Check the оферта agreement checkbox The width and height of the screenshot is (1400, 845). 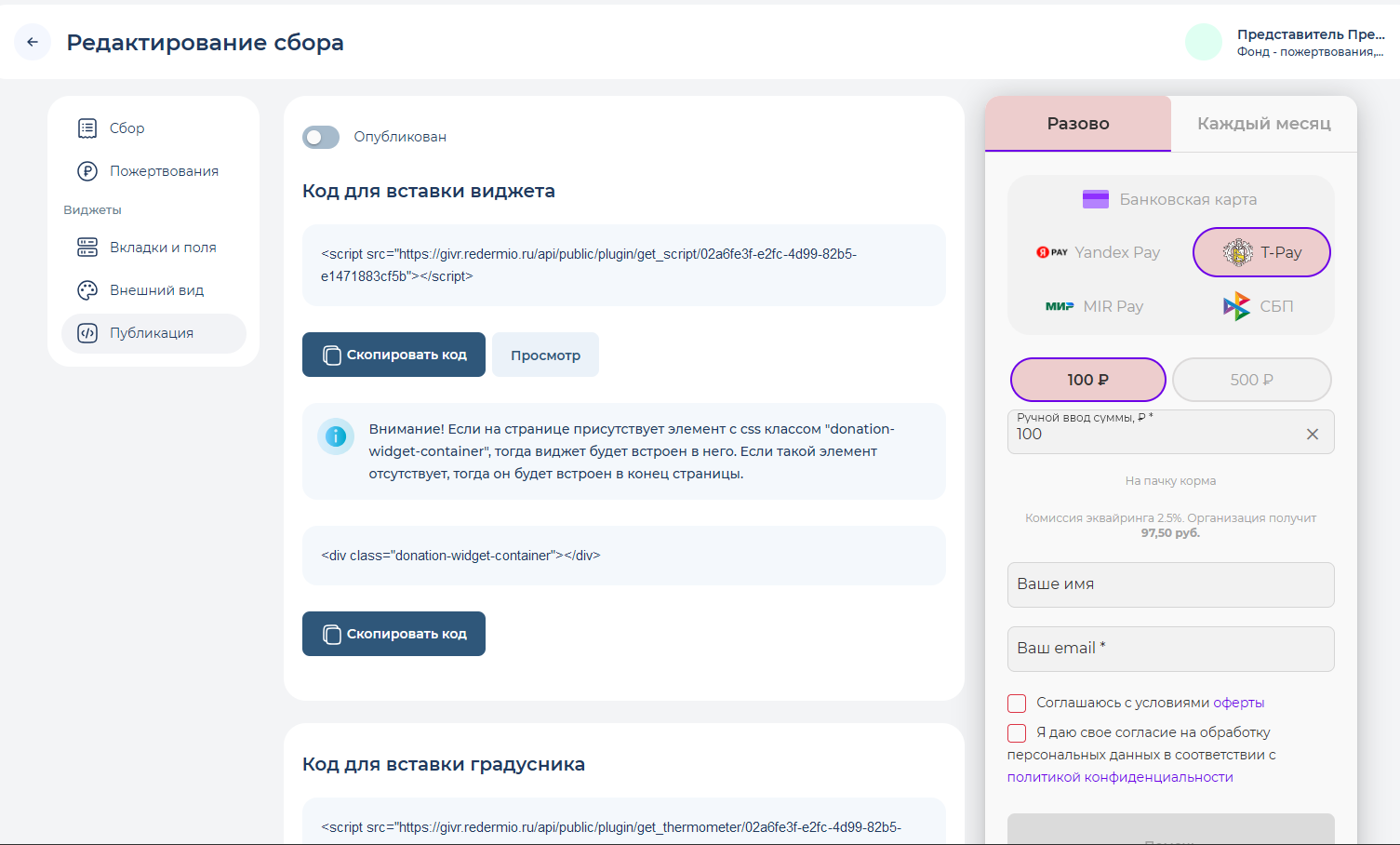pos(1017,704)
